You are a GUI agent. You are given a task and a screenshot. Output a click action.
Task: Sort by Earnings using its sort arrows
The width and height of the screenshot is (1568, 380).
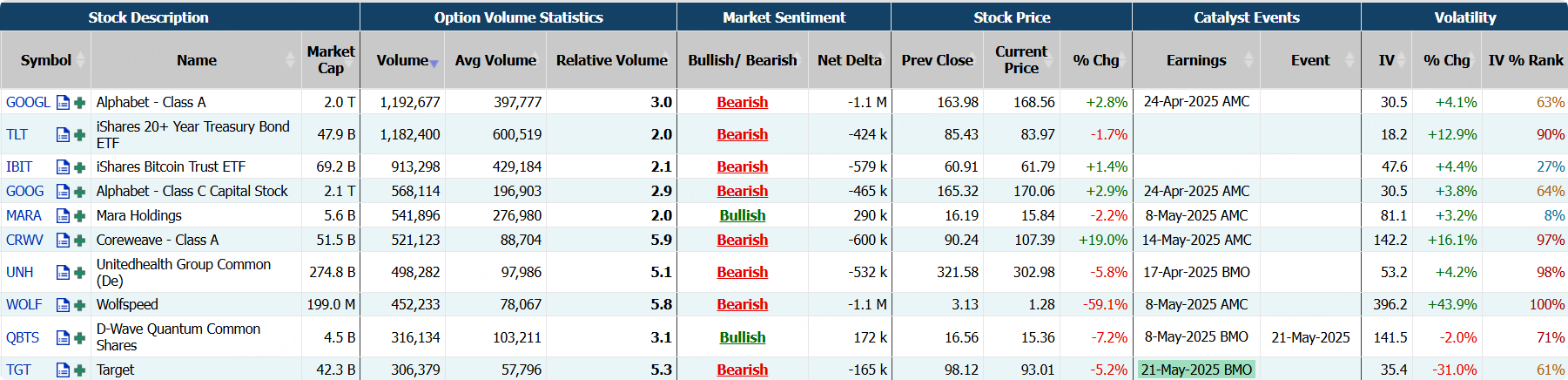[x=1249, y=60]
